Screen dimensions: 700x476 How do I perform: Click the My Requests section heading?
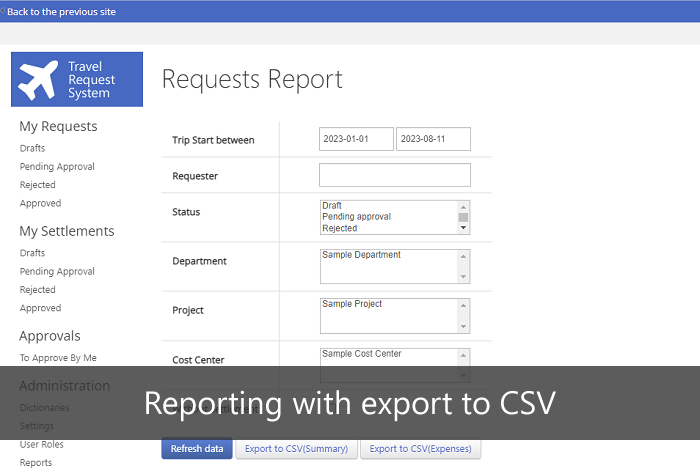tap(58, 126)
